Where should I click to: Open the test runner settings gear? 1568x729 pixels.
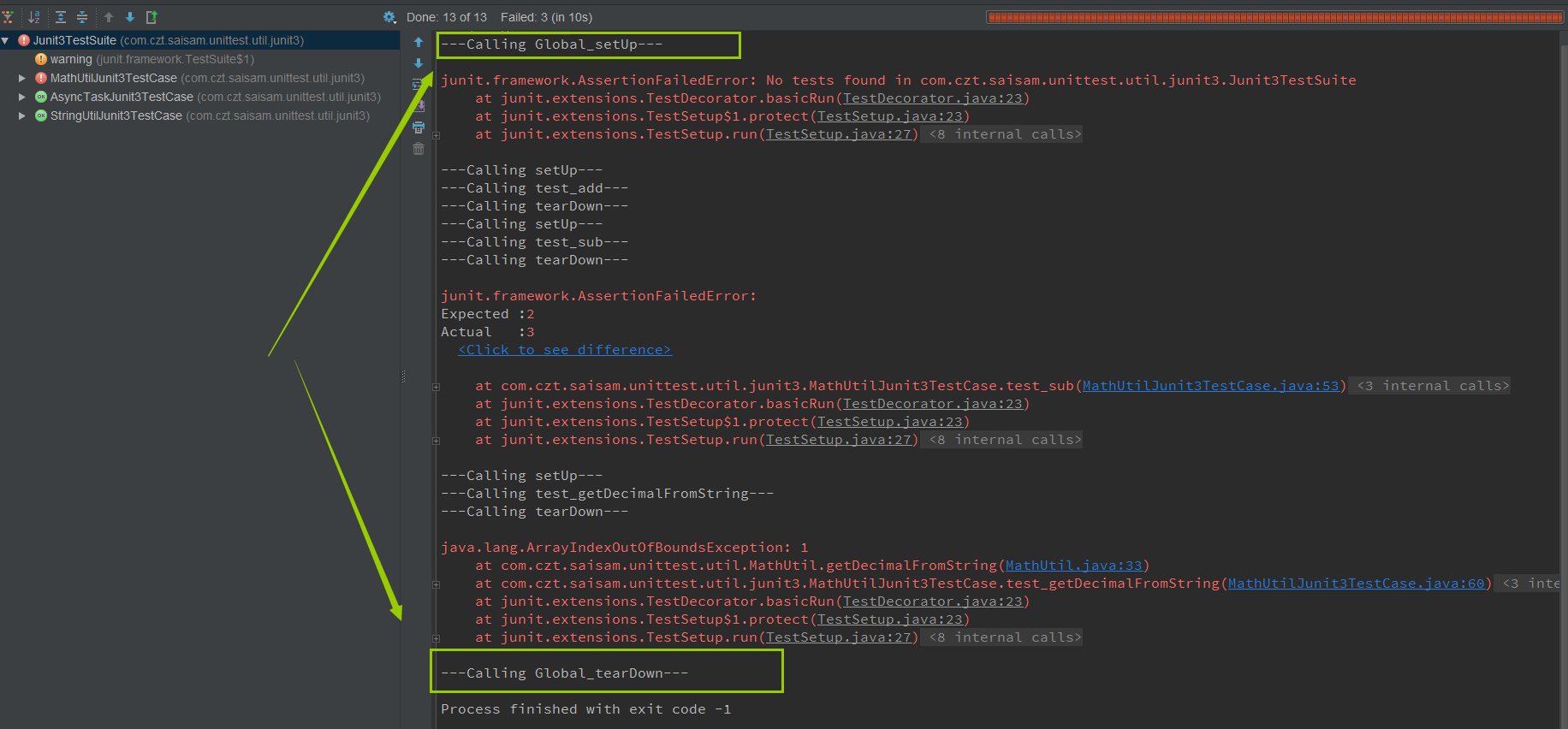(389, 17)
